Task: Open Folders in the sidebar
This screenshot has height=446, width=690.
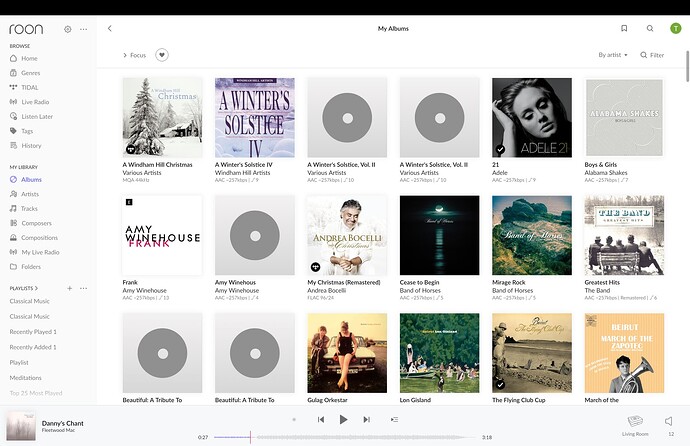Action: [26, 267]
